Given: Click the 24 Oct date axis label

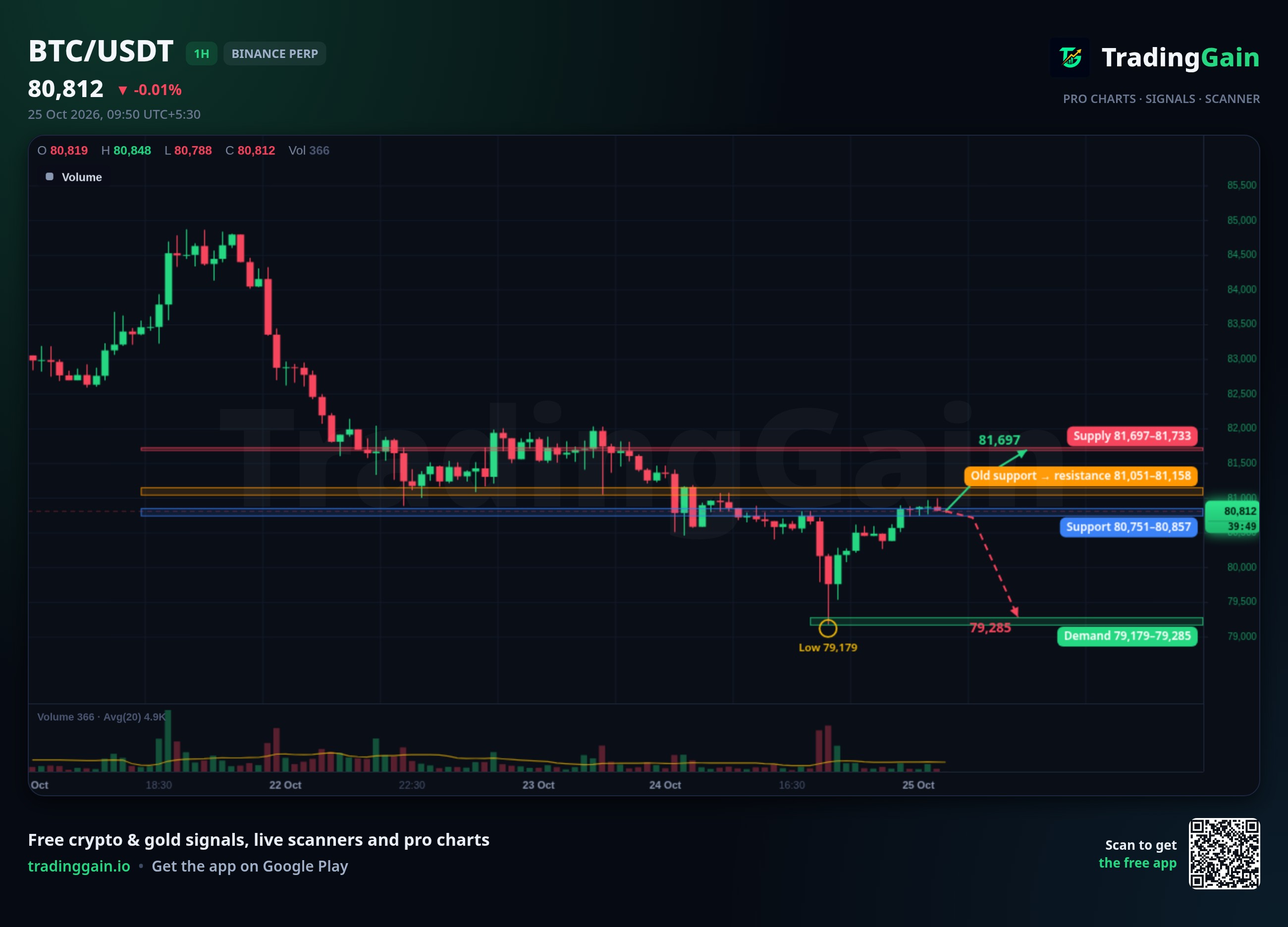Looking at the screenshot, I should (665, 785).
